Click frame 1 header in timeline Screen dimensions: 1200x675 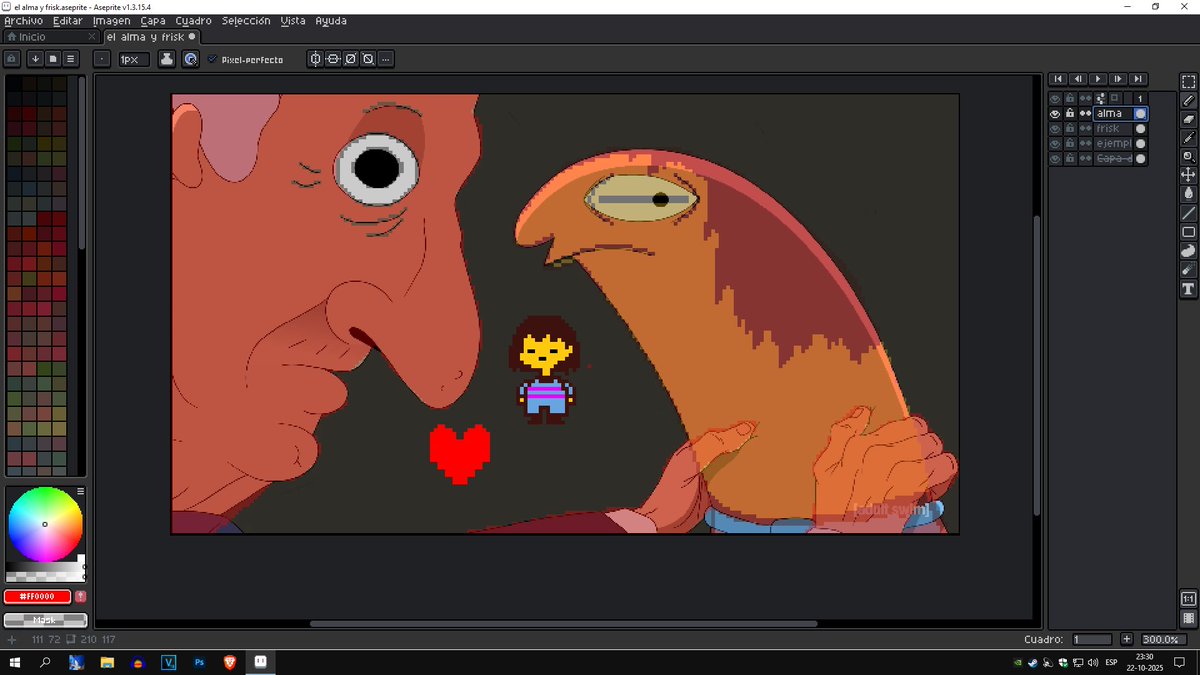click(1140, 99)
